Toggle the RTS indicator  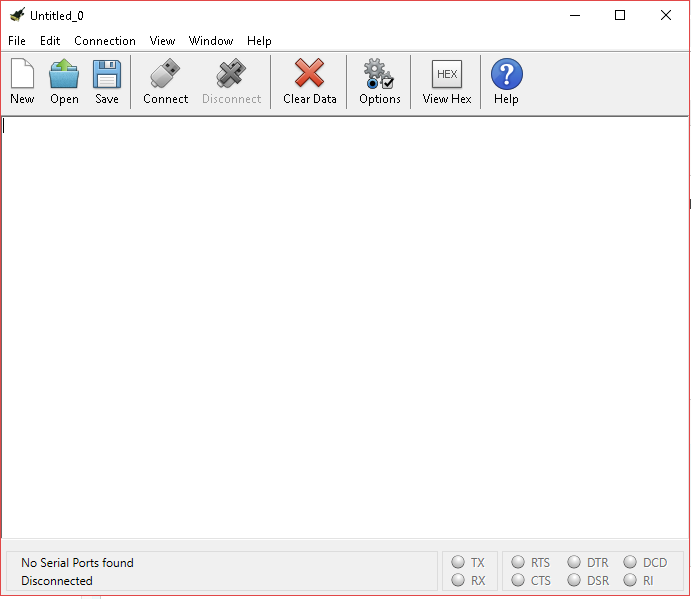[x=518, y=563]
